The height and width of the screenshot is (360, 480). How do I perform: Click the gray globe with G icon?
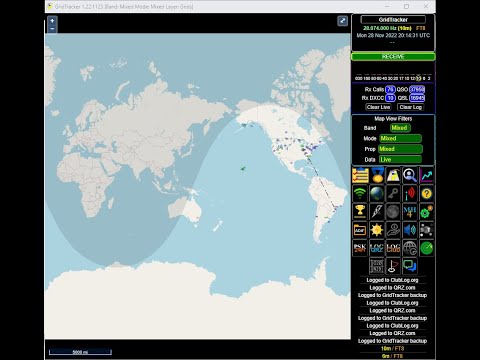click(x=410, y=248)
